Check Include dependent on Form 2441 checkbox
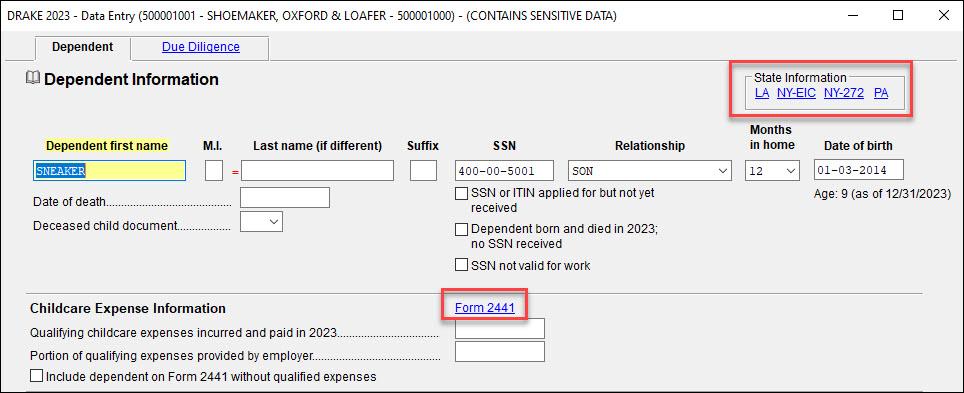Viewport: 964px width, 393px height. point(36,375)
